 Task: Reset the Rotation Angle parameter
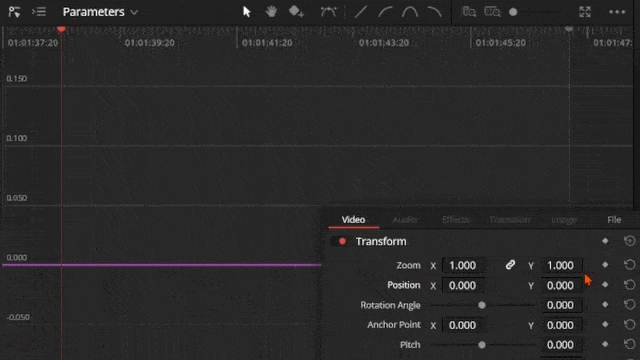click(x=630, y=304)
